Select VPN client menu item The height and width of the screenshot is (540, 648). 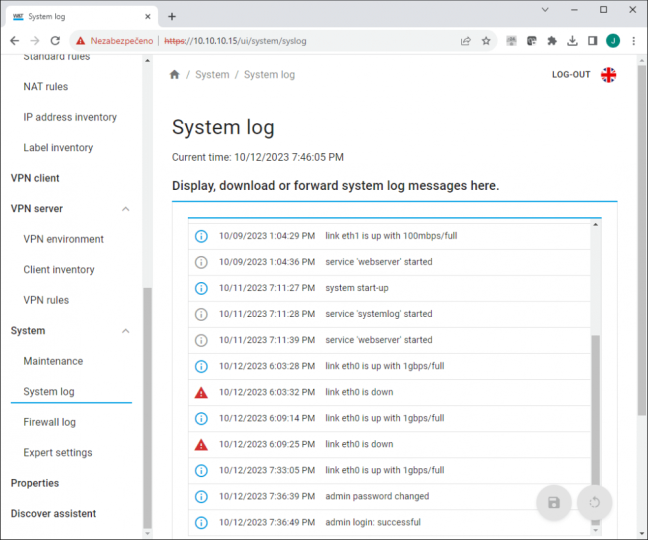pyautogui.click(x=35, y=178)
